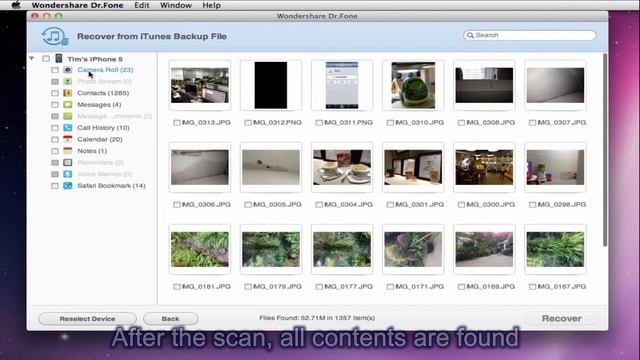
Task: Check the IMG_0308.JPG checkbox
Action: click(461, 122)
